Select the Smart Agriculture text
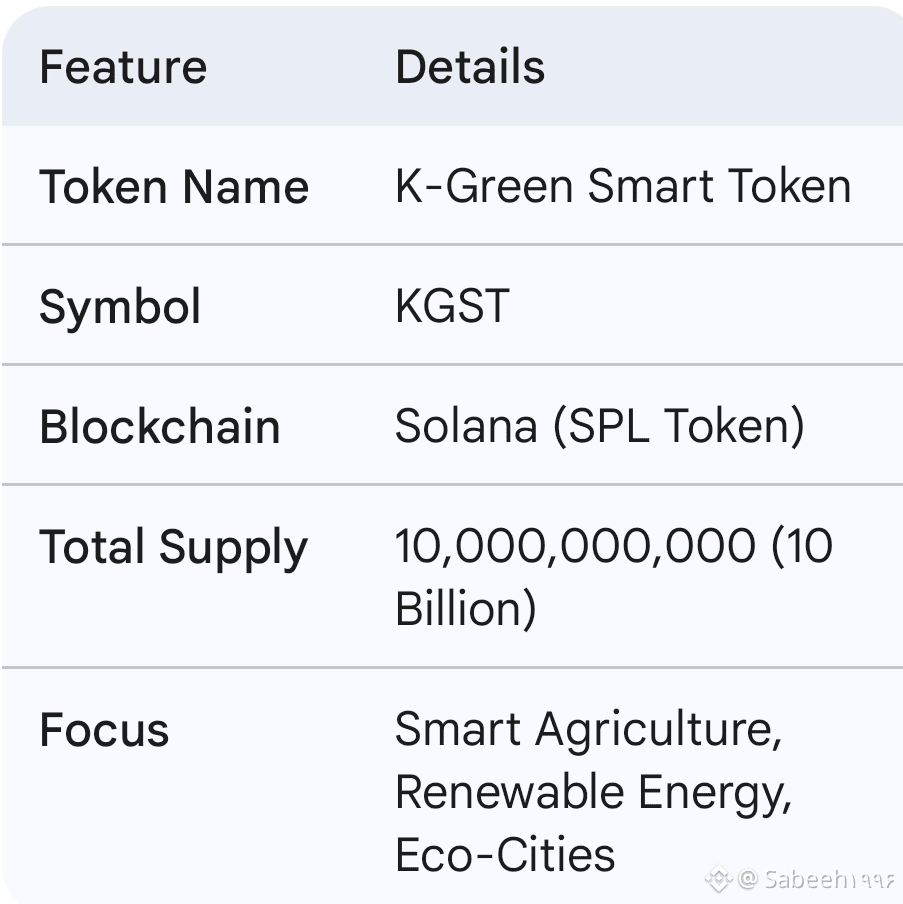Viewport: 903px width, 904px height. coord(587,730)
